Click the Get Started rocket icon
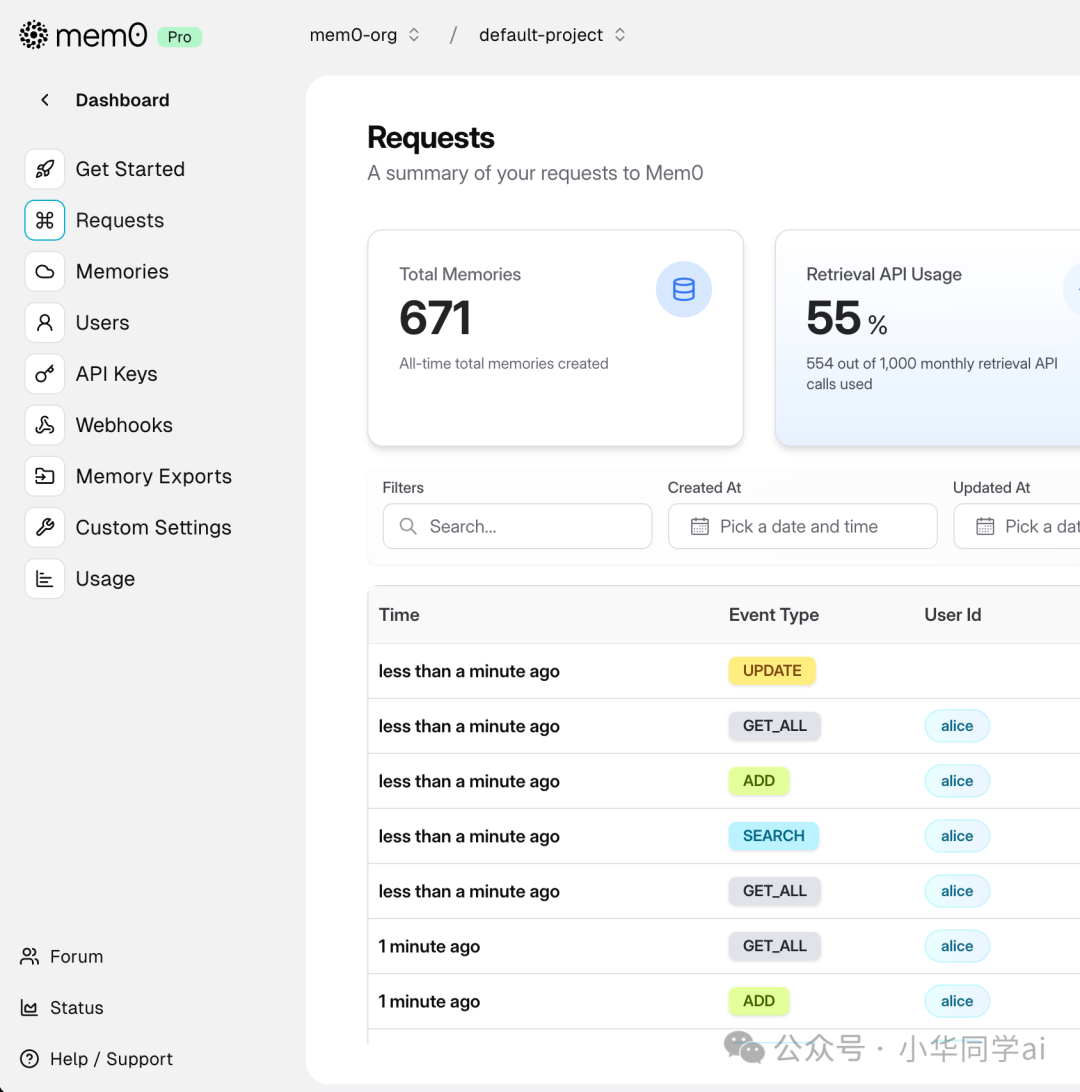The width and height of the screenshot is (1080, 1092). tap(45, 169)
